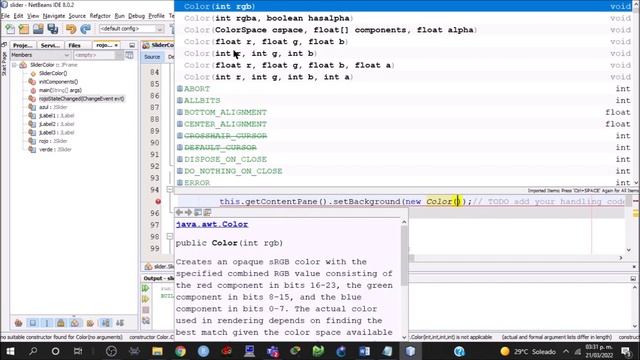This screenshot has height=360, width=640.
Task: Choose Color(int rgba, boolean hasalpha) completion
Action: click(404, 18)
